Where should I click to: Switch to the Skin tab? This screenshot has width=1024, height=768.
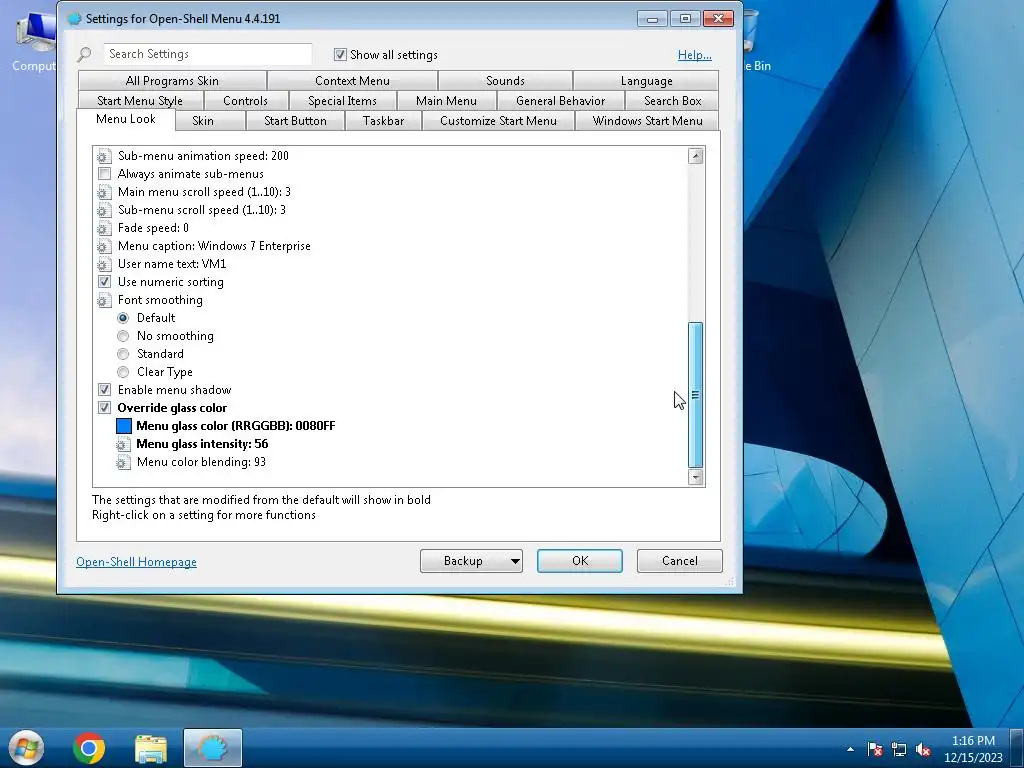pos(210,121)
